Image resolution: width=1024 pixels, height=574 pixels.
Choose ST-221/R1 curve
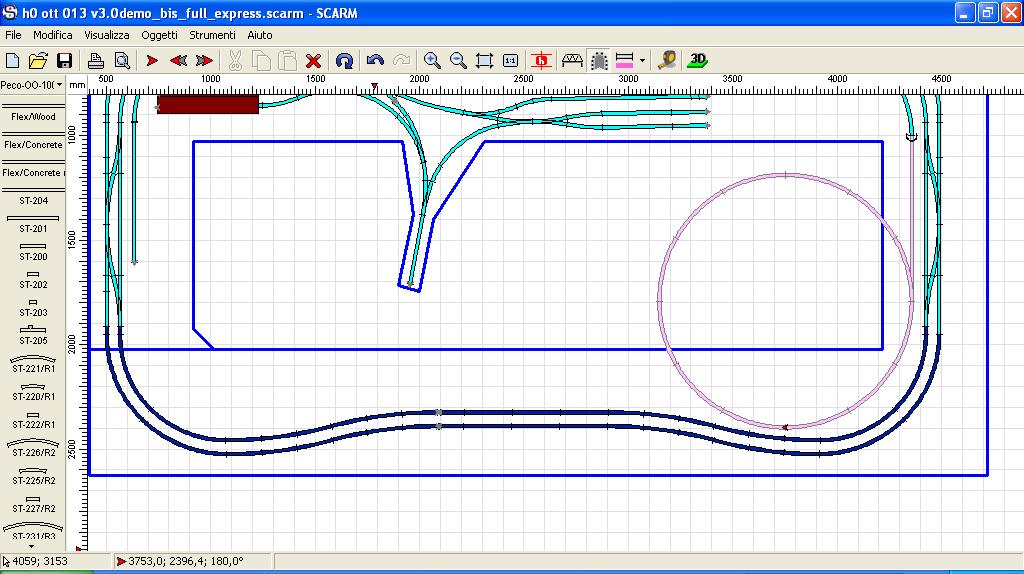coord(33,363)
